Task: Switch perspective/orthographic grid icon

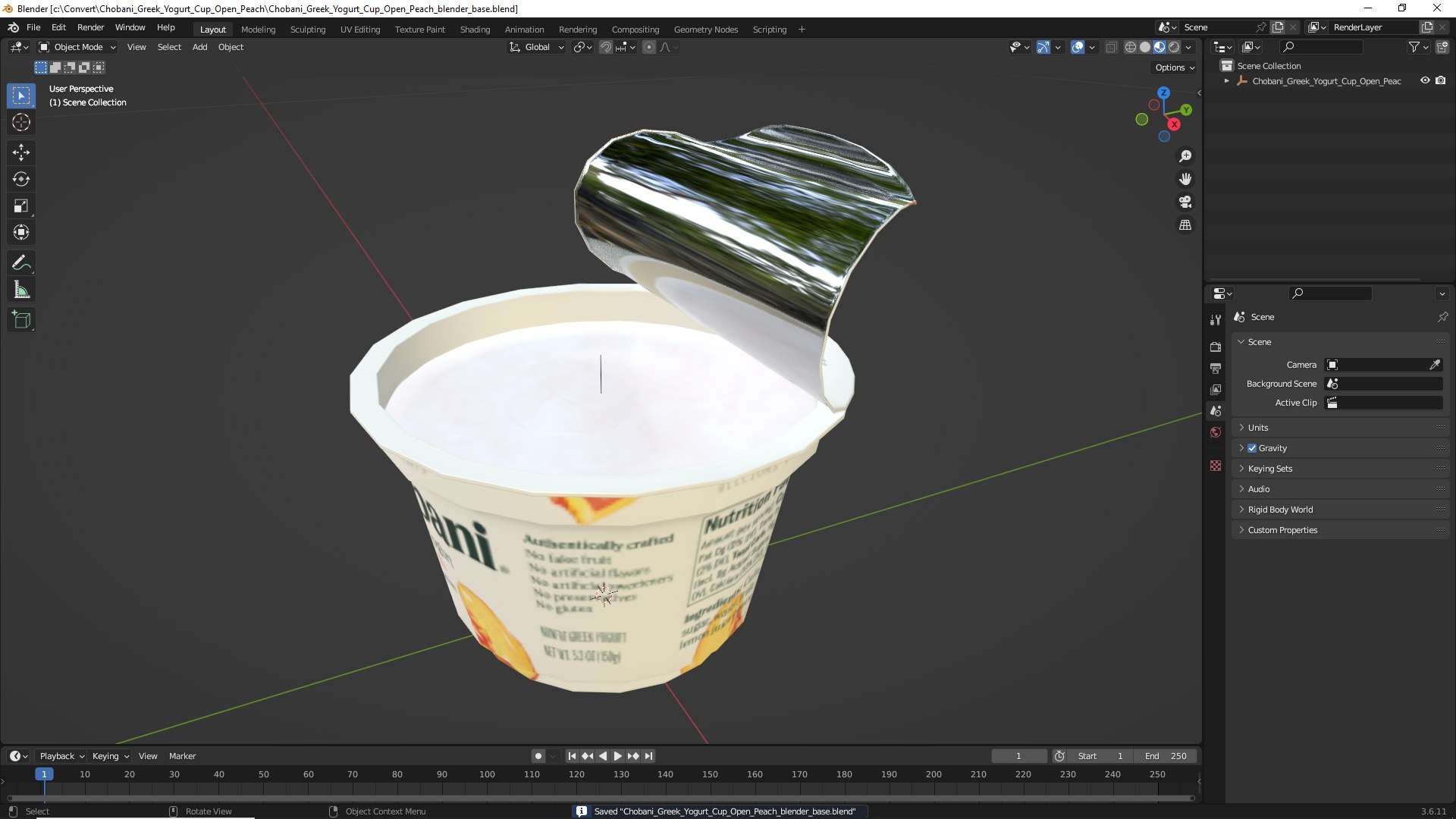Action: tap(1185, 225)
